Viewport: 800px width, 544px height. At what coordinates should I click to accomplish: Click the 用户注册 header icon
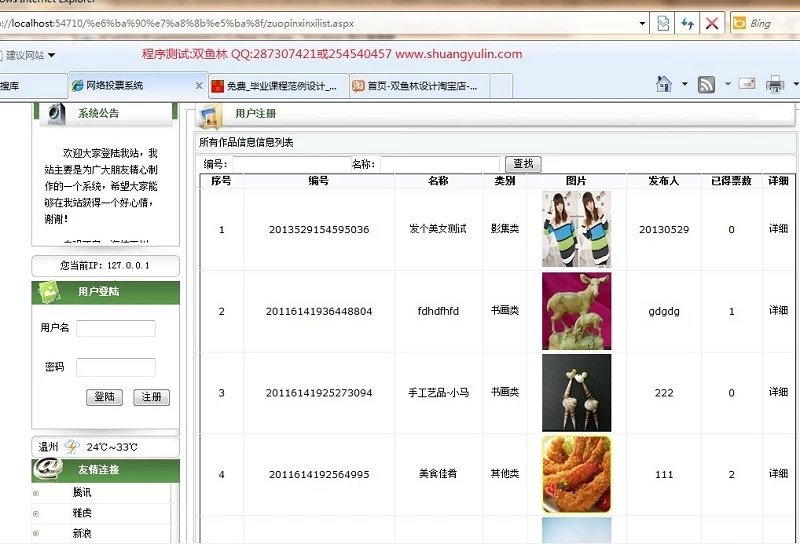point(211,115)
